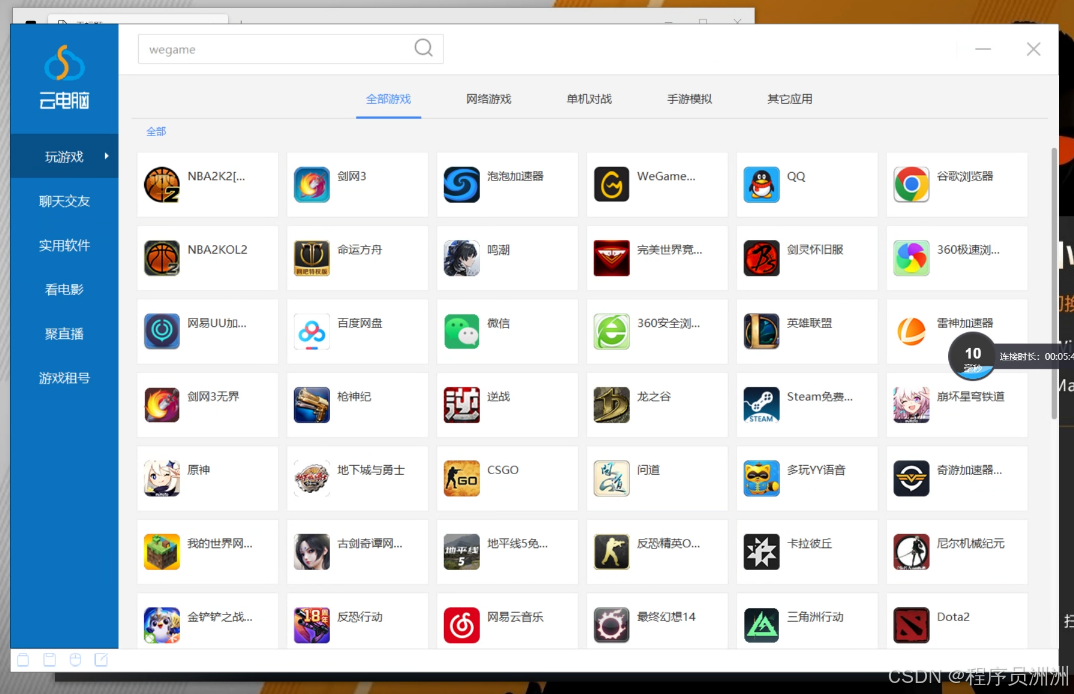The width and height of the screenshot is (1074, 694).
Task: Switch to the 网络游戏 tab
Action: 489,99
